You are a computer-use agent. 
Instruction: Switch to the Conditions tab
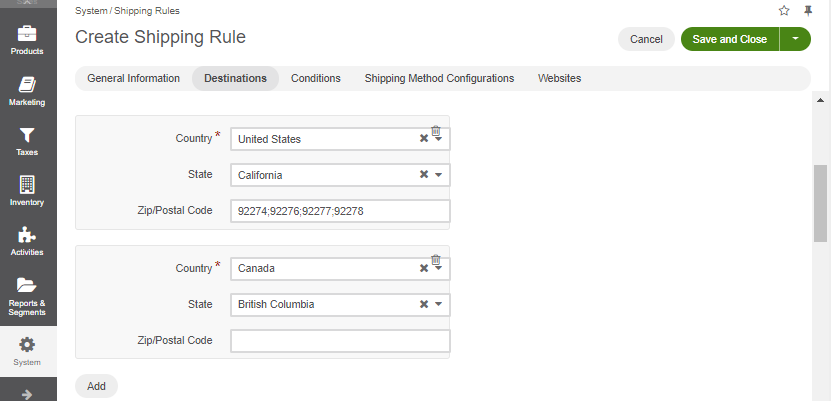[316, 78]
